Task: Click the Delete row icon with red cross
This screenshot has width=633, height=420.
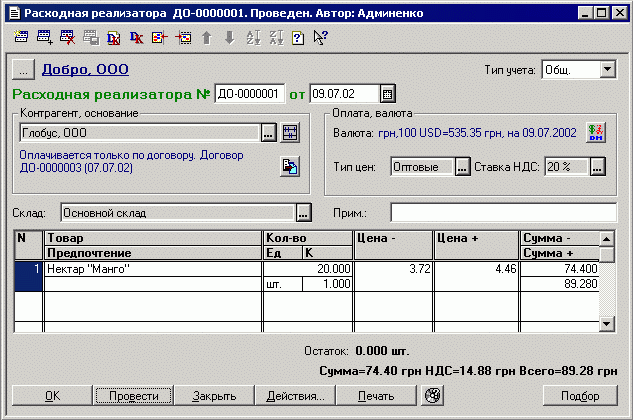Action: point(67,38)
